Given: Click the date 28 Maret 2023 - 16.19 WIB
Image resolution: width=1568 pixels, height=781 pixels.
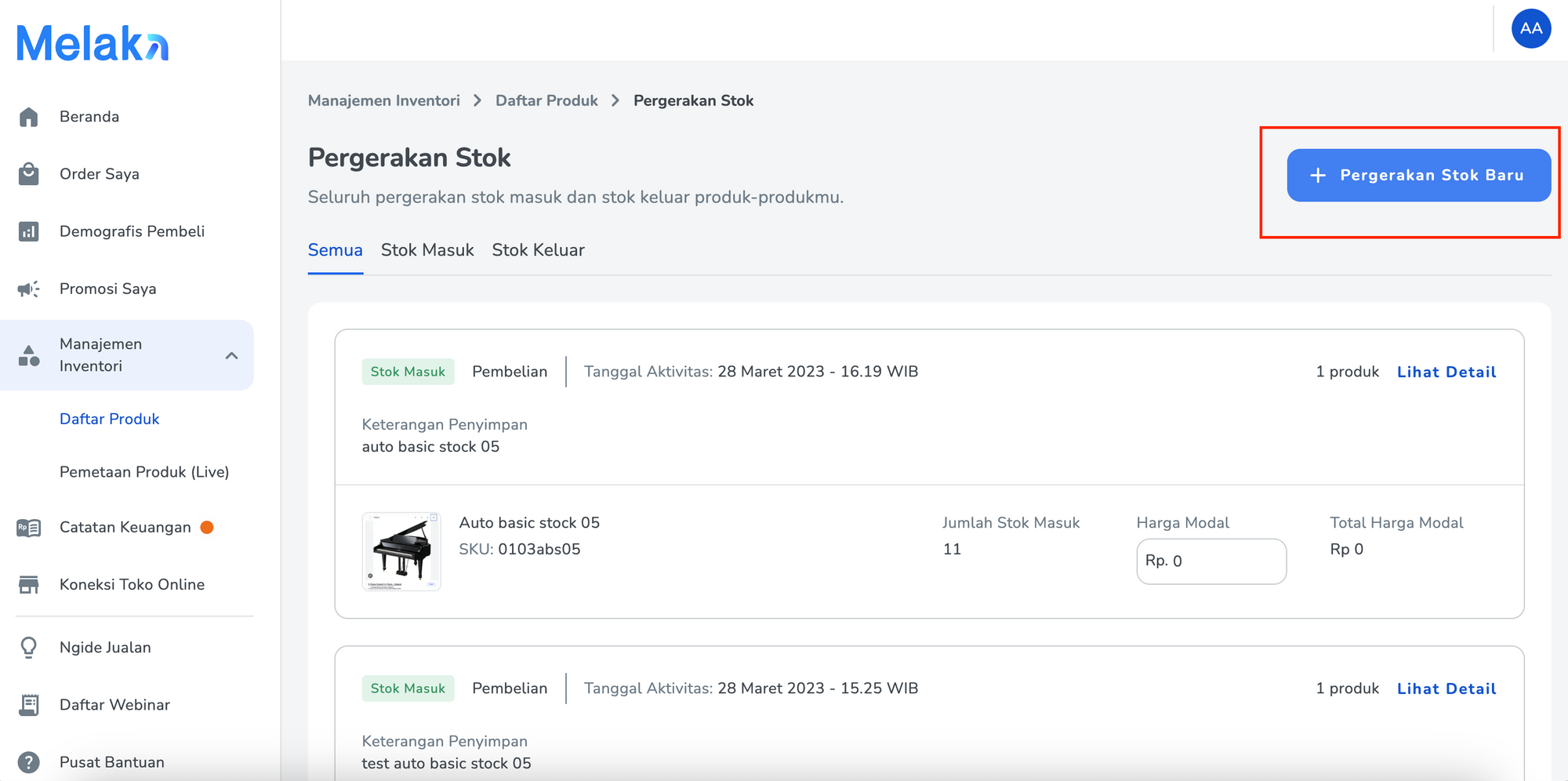Looking at the screenshot, I should pos(818,372).
